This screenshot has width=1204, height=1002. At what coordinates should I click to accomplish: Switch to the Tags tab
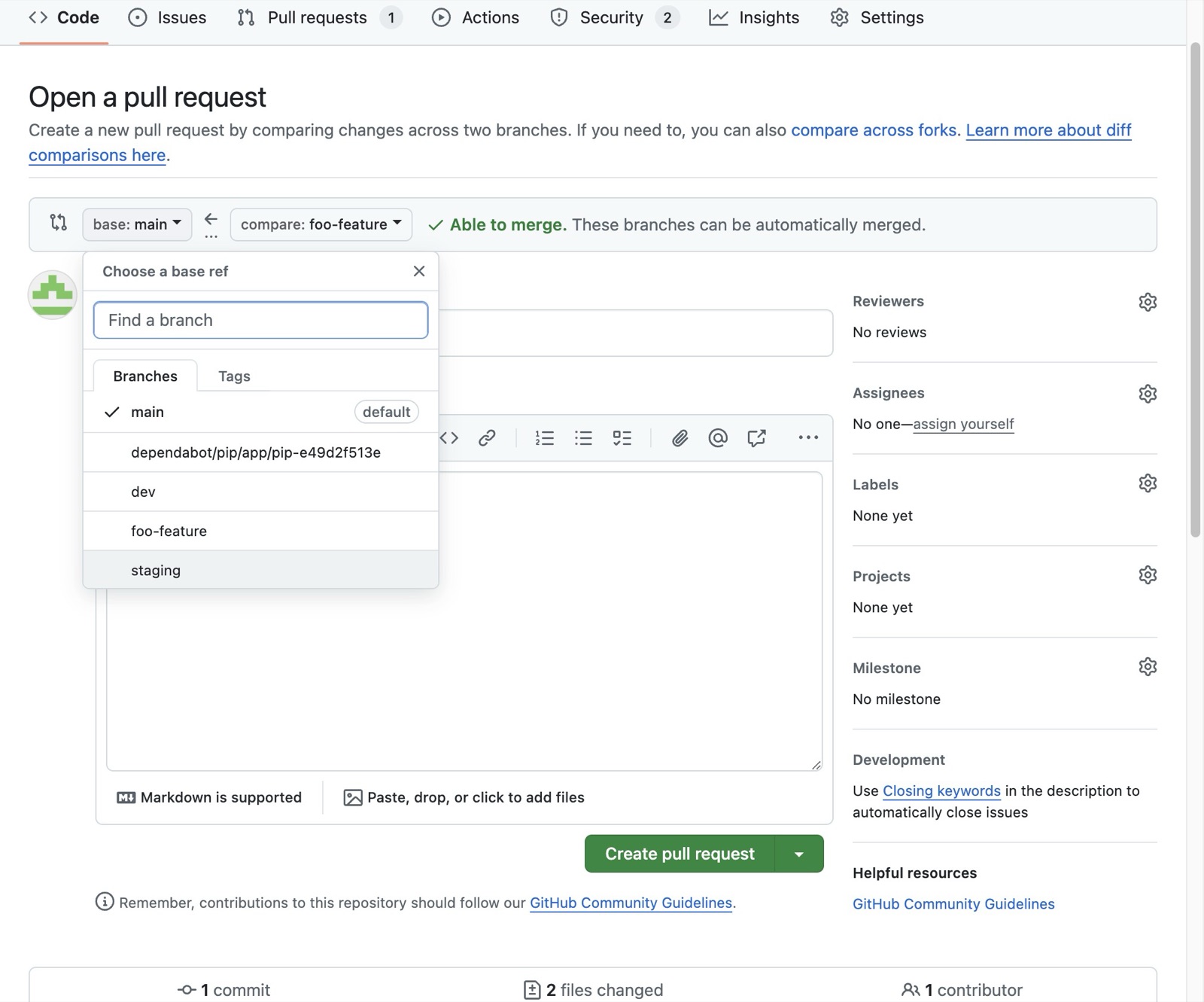(234, 376)
